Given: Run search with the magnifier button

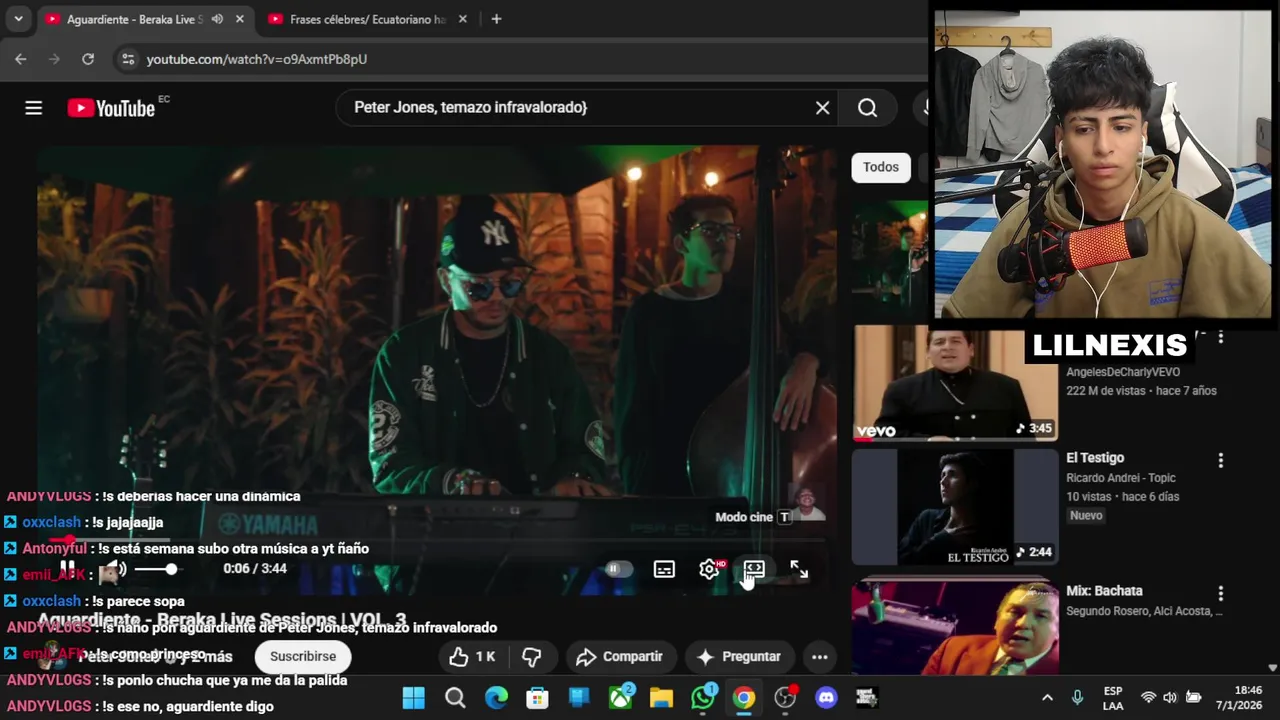Looking at the screenshot, I should [867, 108].
